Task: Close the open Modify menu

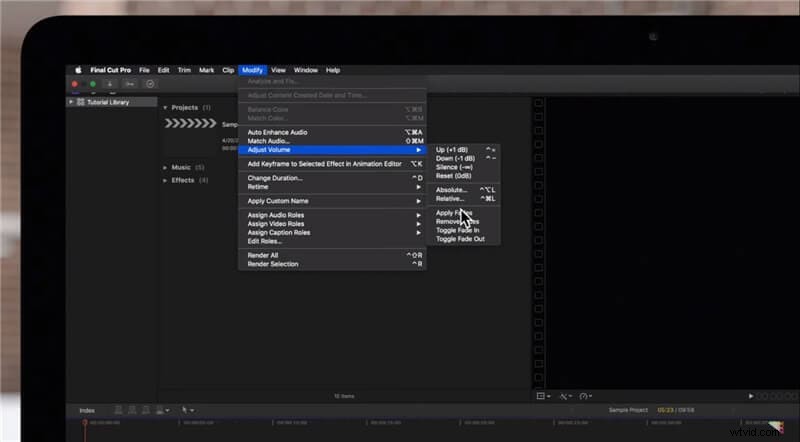Action: click(253, 70)
